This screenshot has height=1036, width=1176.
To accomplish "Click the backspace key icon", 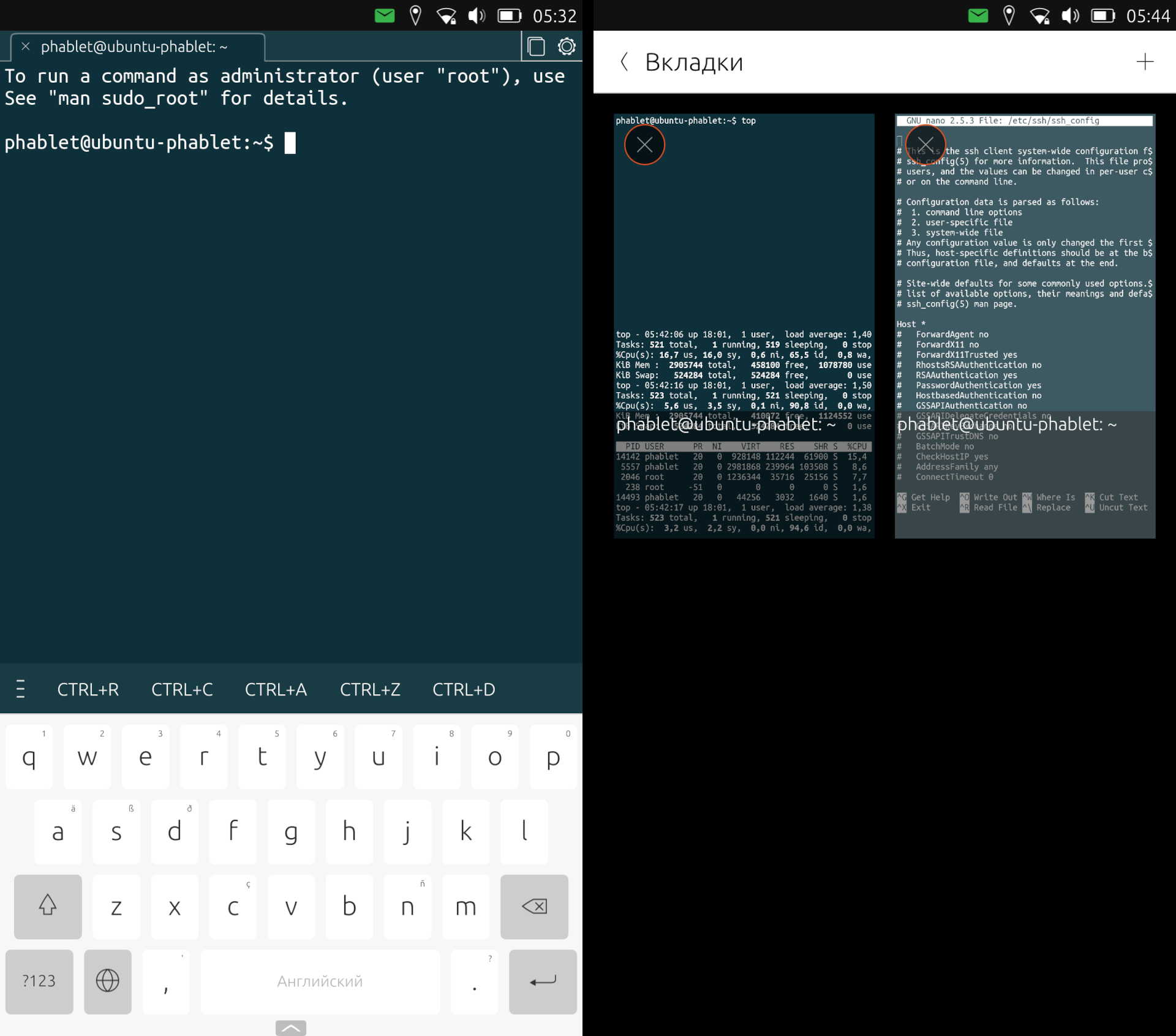I will (x=533, y=907).
